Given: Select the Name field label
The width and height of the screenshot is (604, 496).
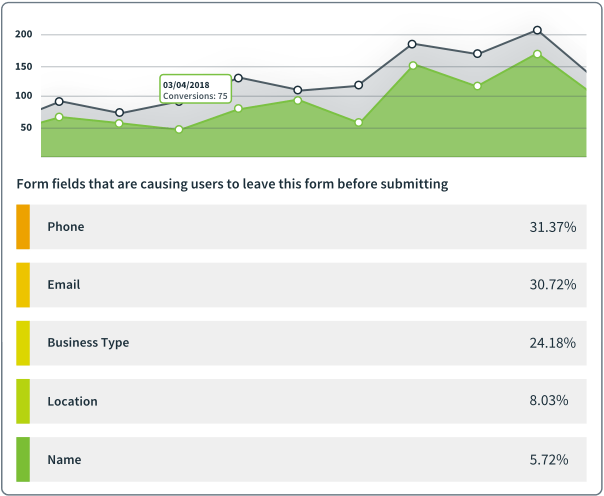Looking at the screenshot, I should (64, 460).
